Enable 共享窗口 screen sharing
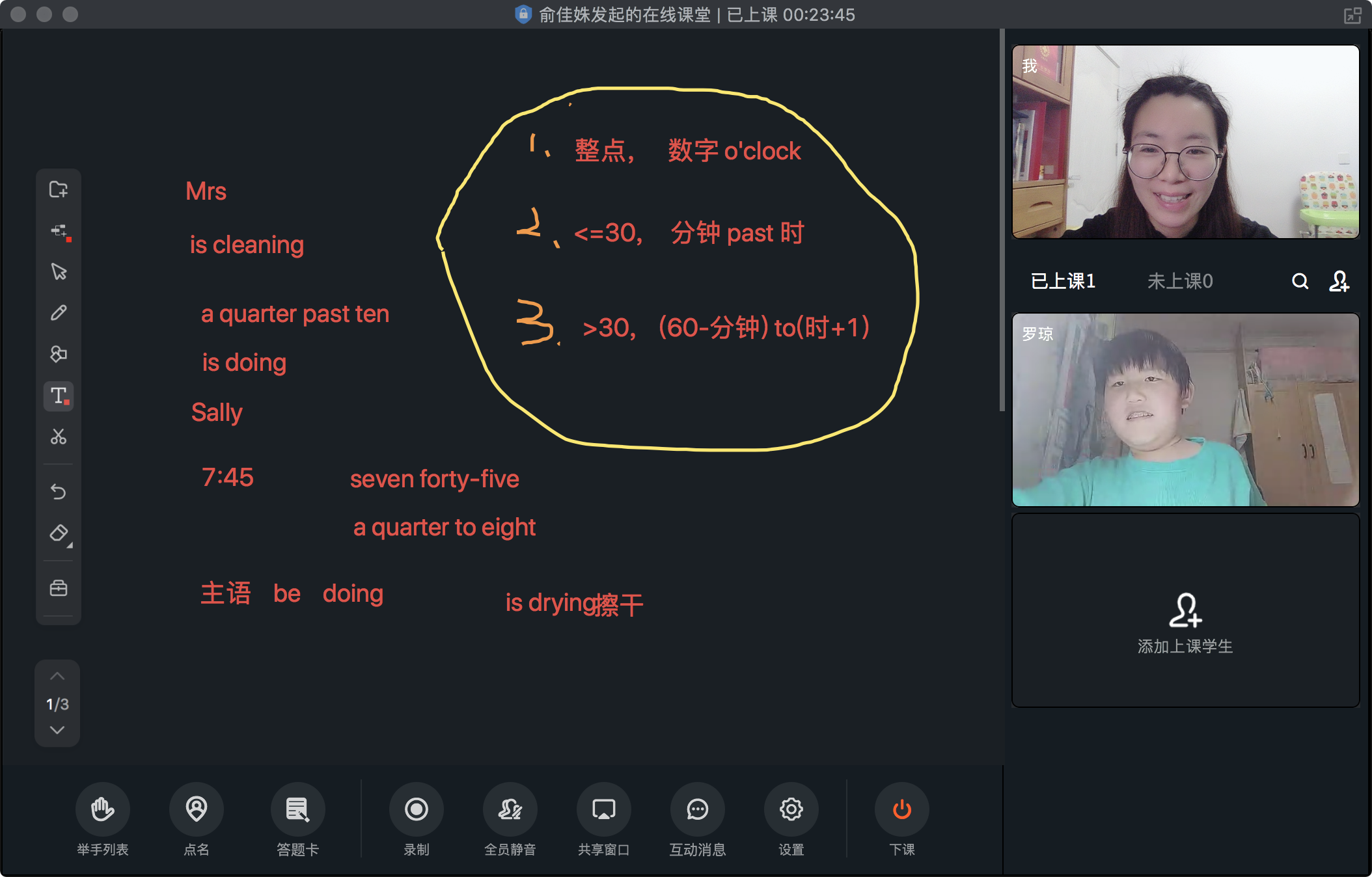 604,809
